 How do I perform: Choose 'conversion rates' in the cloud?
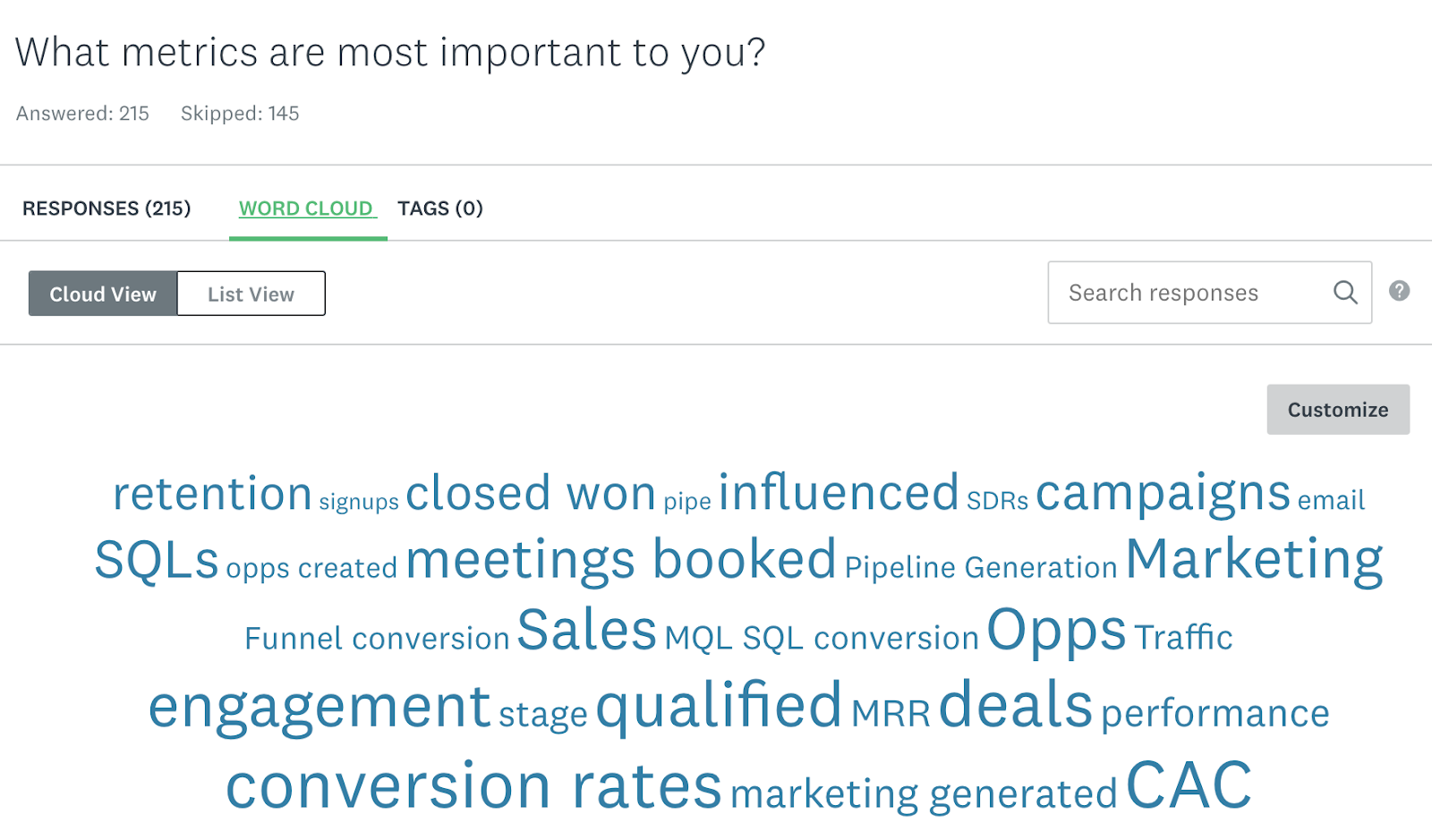(x=473, y=787)
